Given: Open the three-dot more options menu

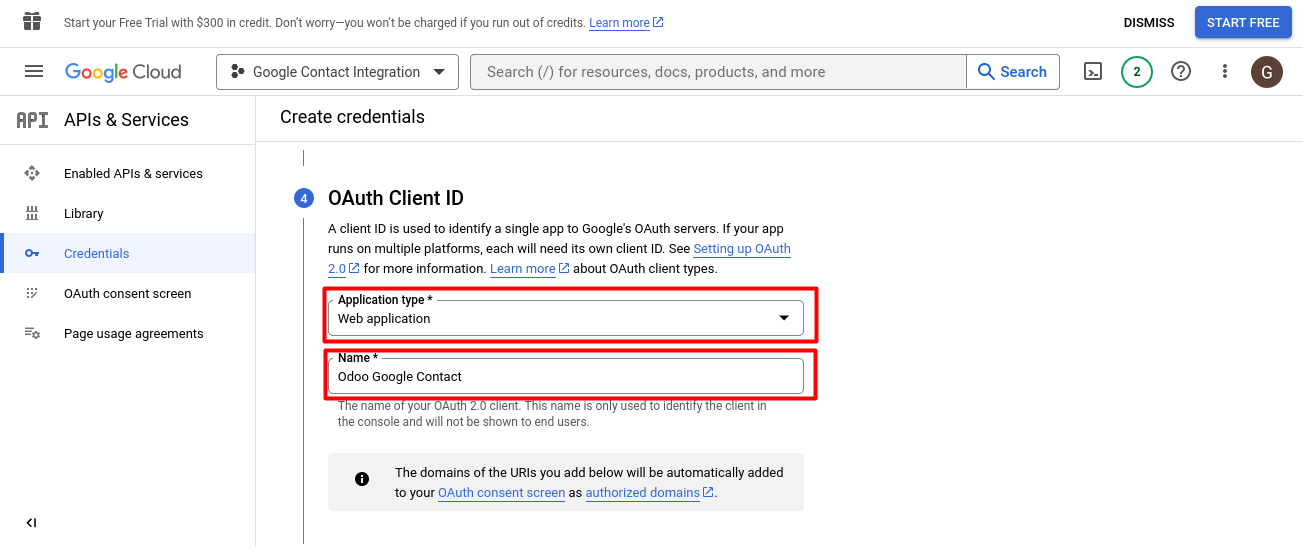Looking at the screenshot, I should 1225,71.
